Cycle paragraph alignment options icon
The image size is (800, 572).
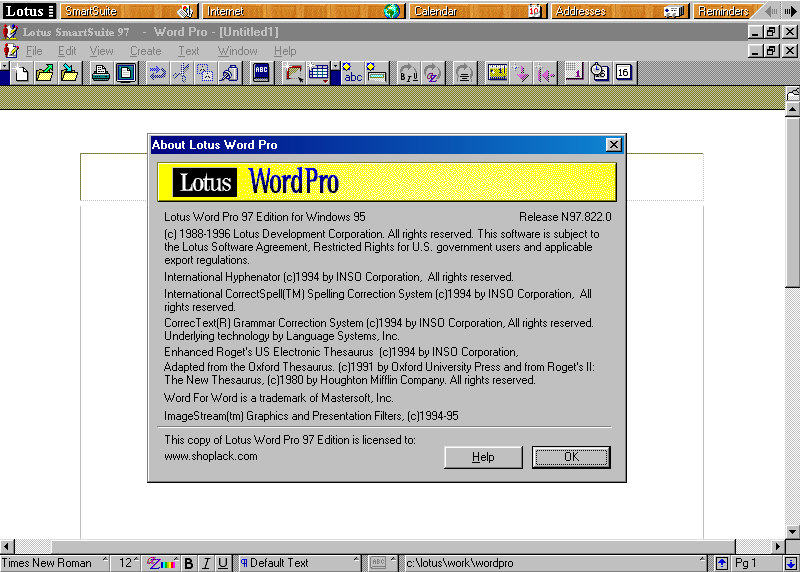tap(464, 73)
